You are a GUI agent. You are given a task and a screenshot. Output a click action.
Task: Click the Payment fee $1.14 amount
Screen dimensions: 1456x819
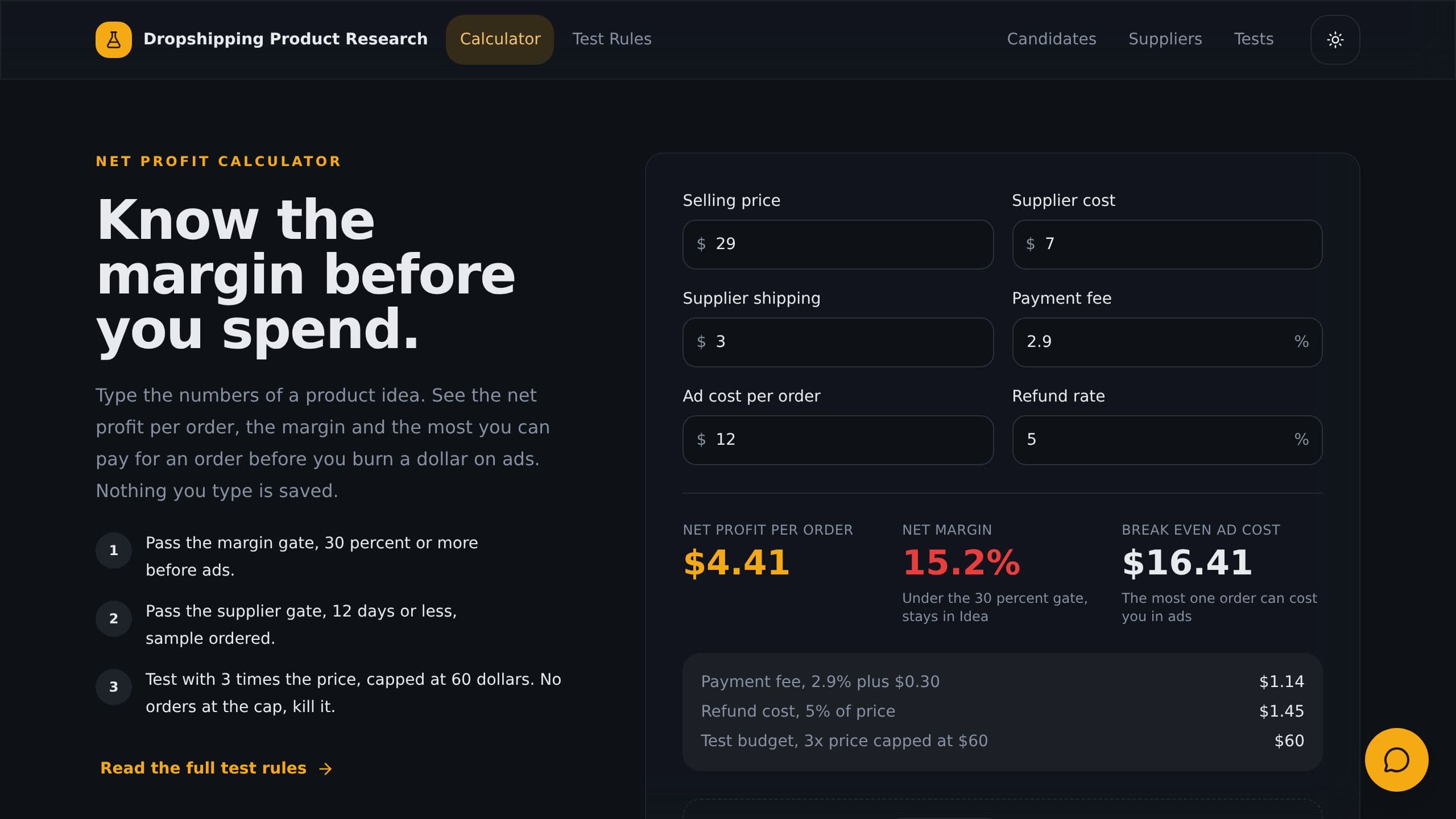click(1281, 681)
